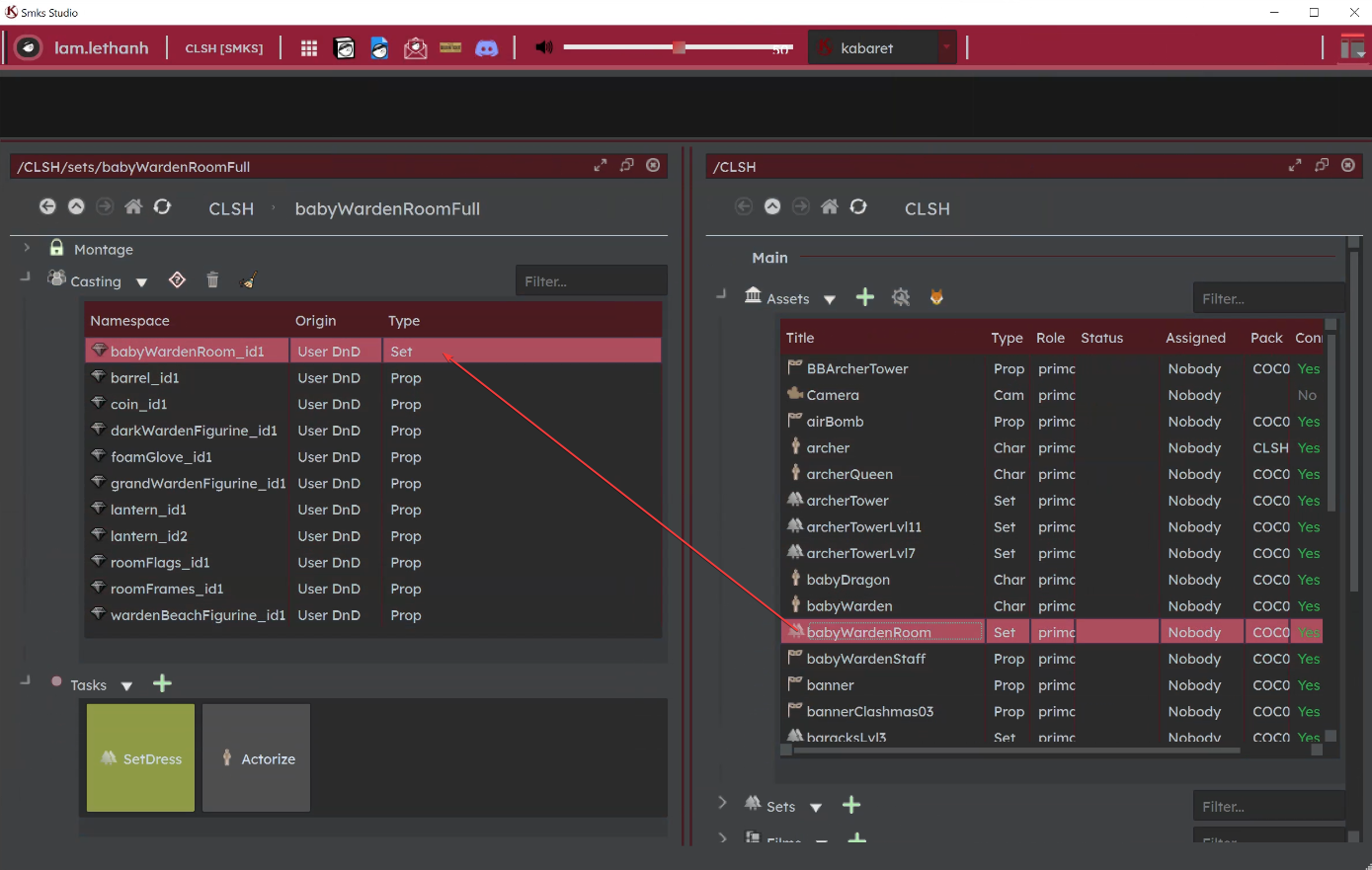Collapse the Casting section
Image resolution: width=1372 pixels, height=870 pixels.
click(x=27, y=278)
